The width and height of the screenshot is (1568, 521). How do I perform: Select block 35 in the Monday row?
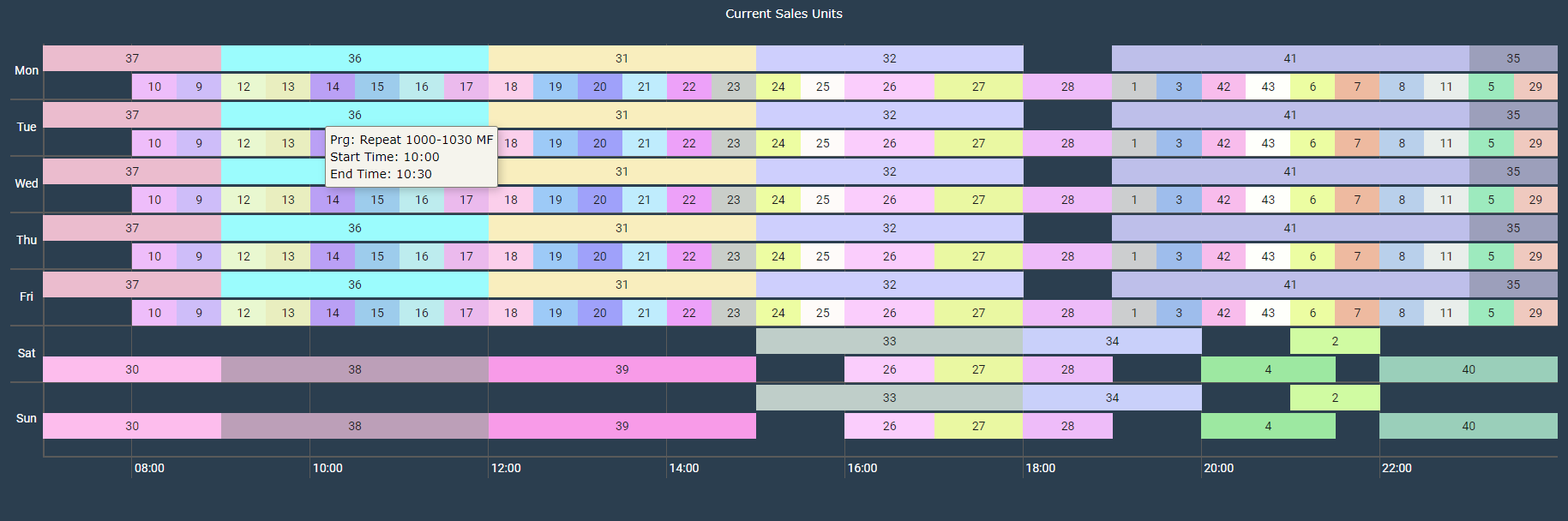tap(1513, 58)
